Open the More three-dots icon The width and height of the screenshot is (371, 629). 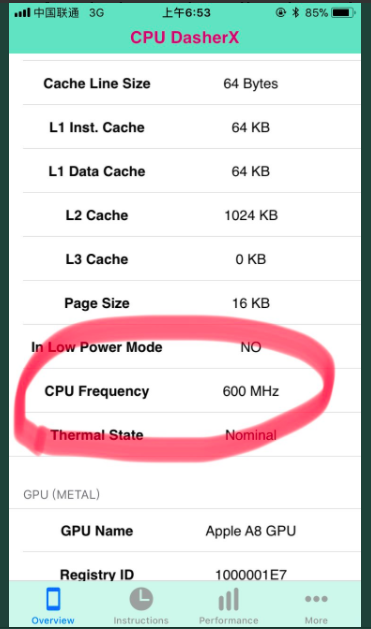[x=316, y=599]
